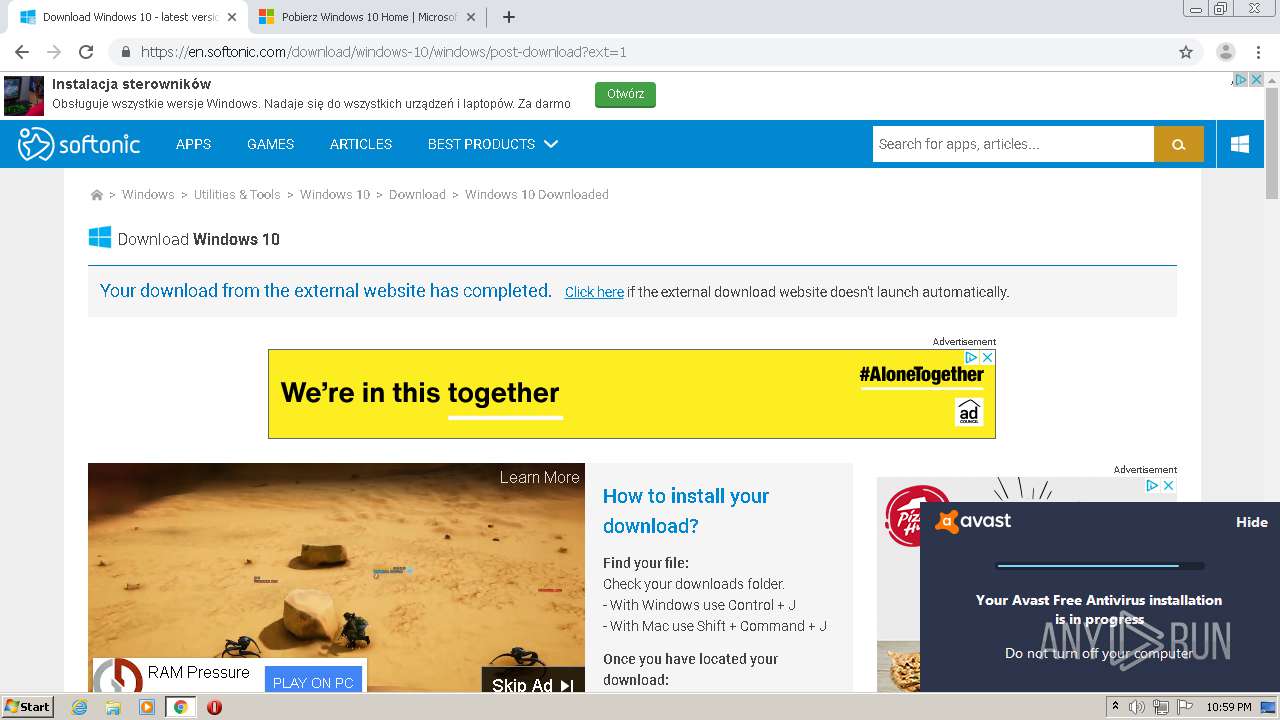Click the Ad Council logo
1280x720 pixels.
pyautogui.click(x=969, y=412)
